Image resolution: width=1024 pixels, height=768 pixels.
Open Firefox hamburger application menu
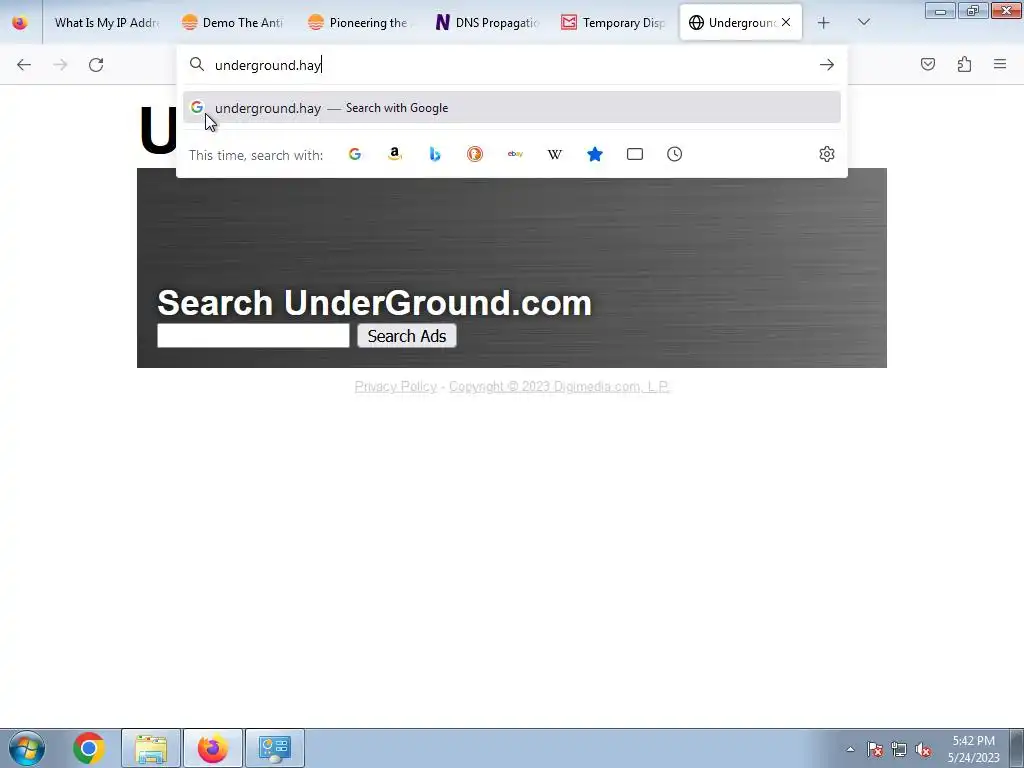[x=1000, y=64]
